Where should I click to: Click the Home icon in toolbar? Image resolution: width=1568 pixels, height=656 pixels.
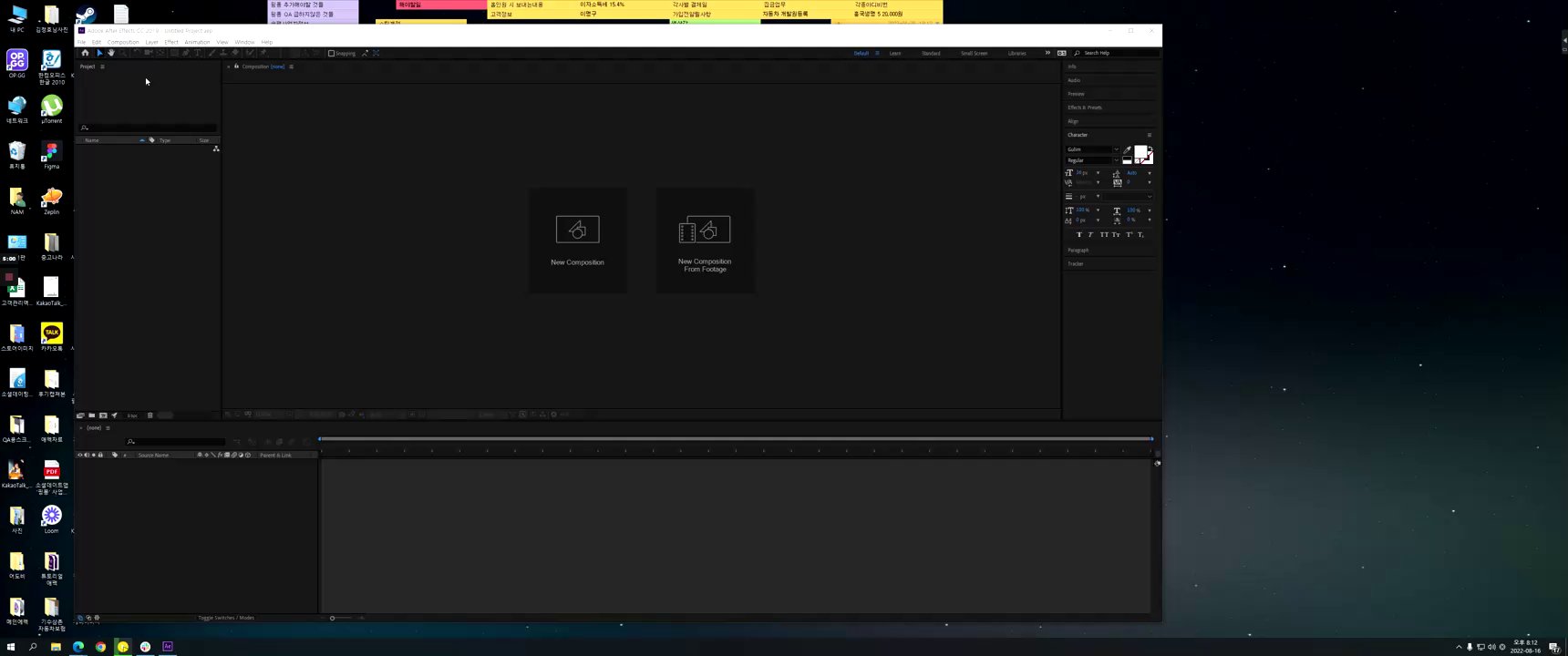(x=85, y=53)
